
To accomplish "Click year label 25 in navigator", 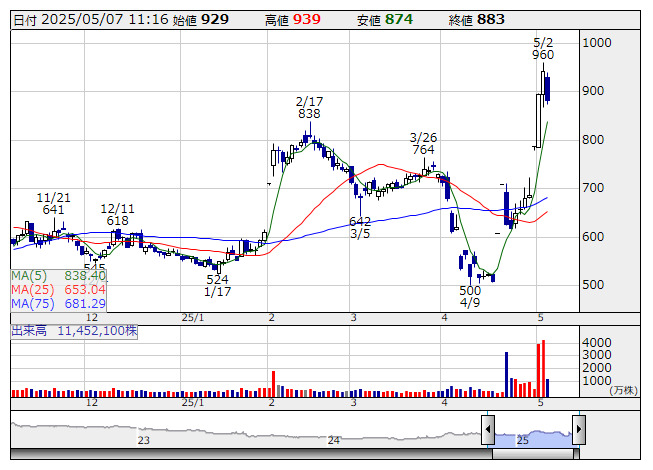I will coord(522,440).
